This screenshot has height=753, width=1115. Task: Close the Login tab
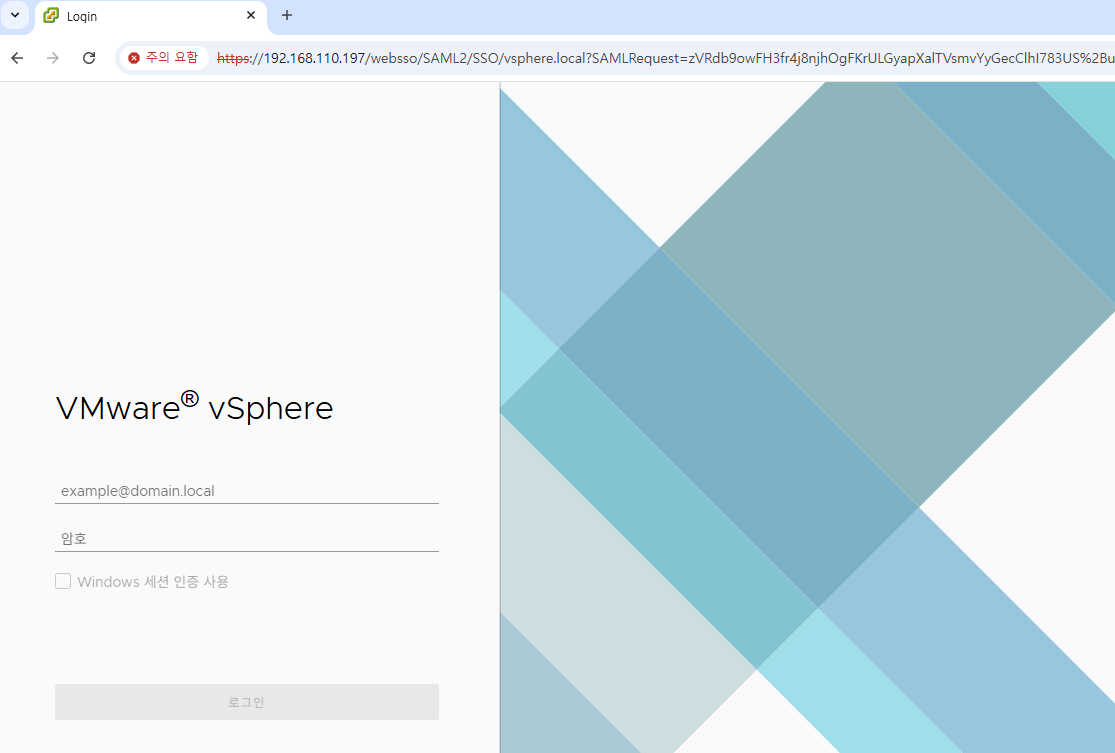point(251,15)
